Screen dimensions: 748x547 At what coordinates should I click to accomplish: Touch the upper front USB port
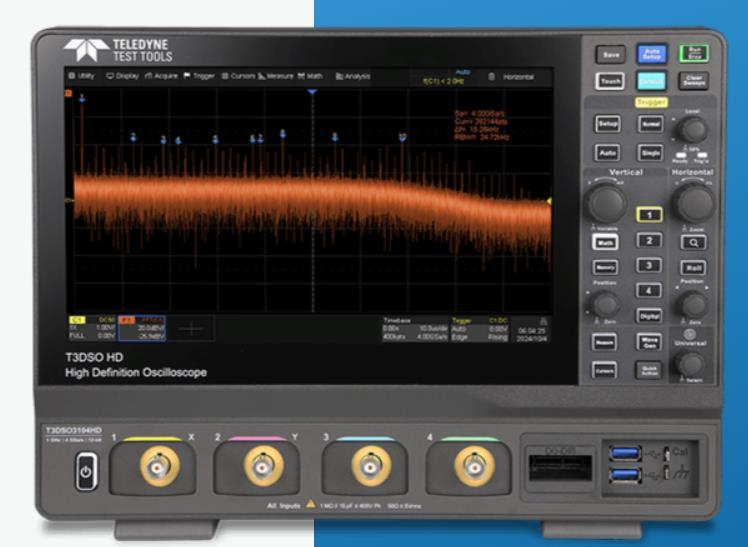624,452
